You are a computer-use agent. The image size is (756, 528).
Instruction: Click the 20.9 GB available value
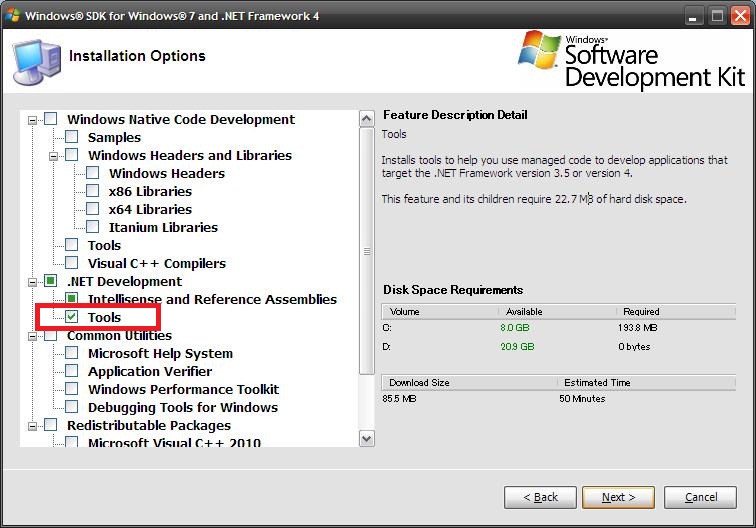(517, 347)
